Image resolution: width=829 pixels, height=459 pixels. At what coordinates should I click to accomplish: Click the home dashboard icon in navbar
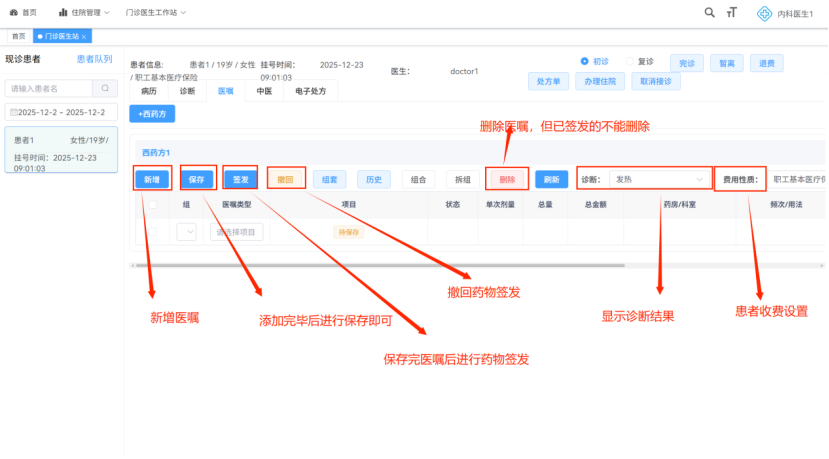pyautogui.click(x=14, y=12)
